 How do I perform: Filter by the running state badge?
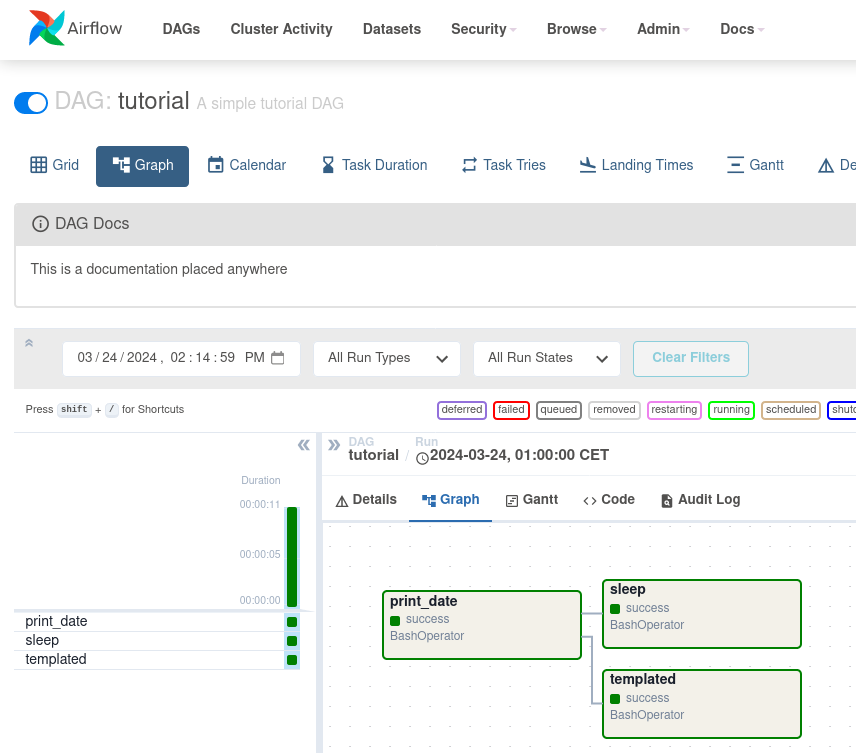click(731, 410)
